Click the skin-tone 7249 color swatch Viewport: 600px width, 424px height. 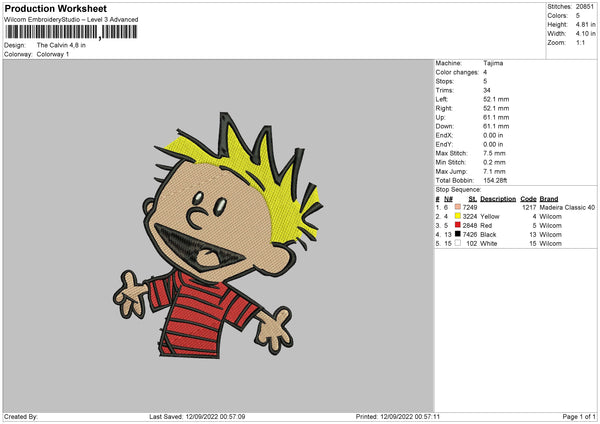tap(458, 207)
